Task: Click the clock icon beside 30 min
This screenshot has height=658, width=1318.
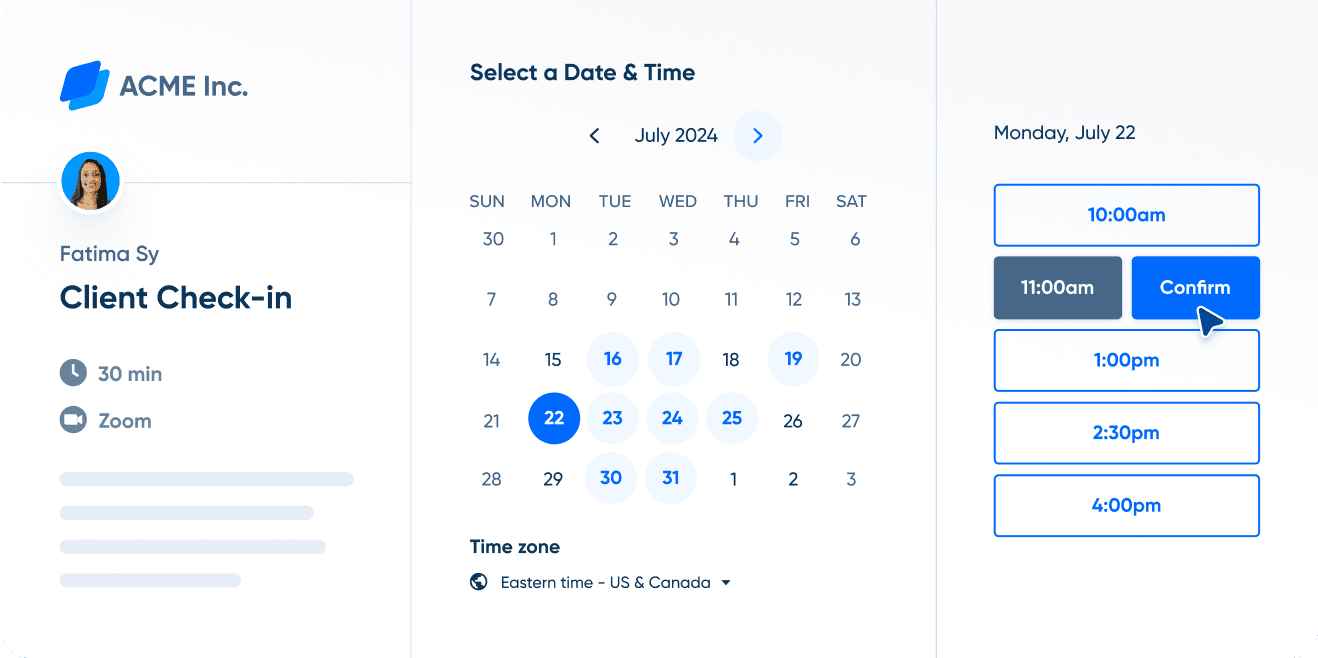Action: (x=71, y=373)
